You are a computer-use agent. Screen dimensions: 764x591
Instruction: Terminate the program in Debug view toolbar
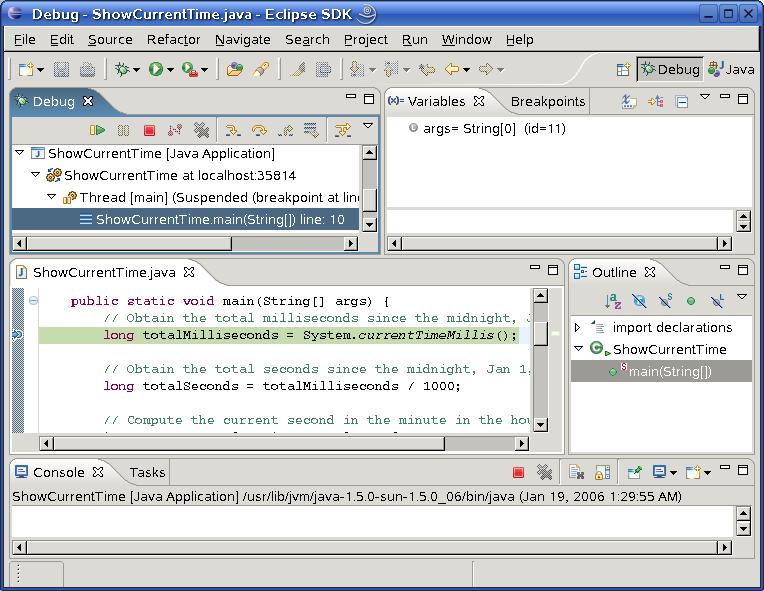[x=150, y=130]
